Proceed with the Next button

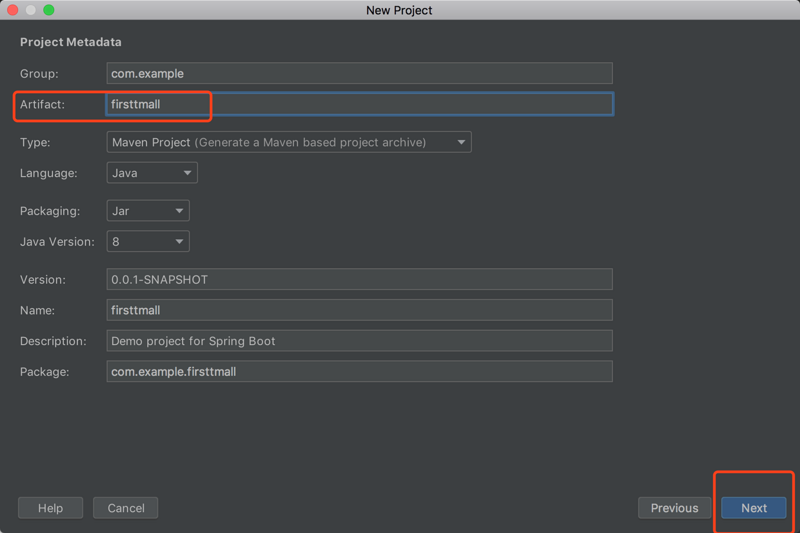tap(753, 508)
